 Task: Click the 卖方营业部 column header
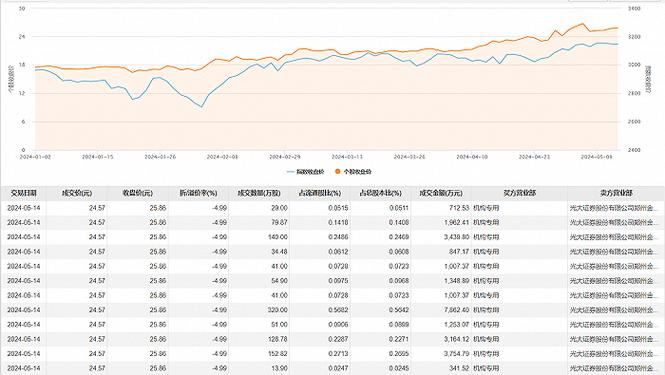point(616,193)
